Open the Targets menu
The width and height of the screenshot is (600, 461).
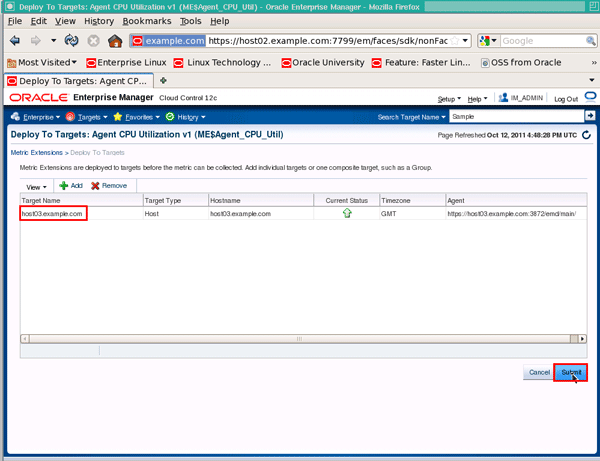point(86,117)
